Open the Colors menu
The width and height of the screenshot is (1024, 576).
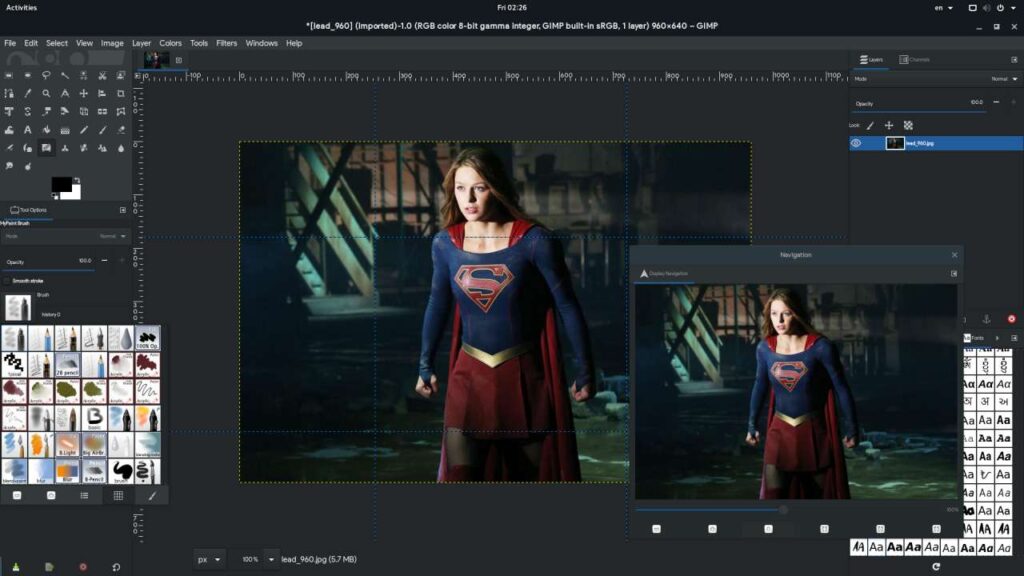point(170,43)
